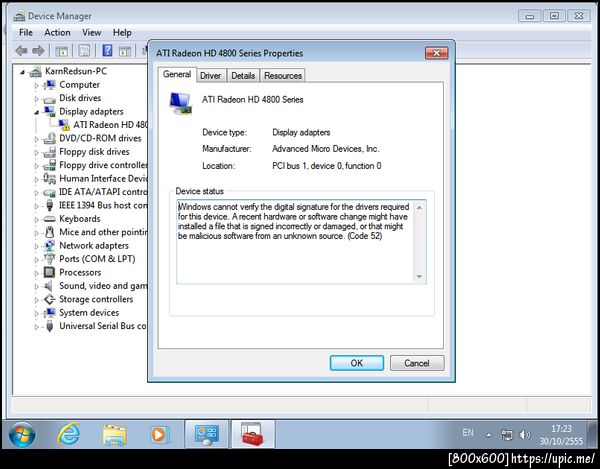600x469 pixels.
Task: Collapse the KarnRedsun-PC root node
Action: coord(23,72)
